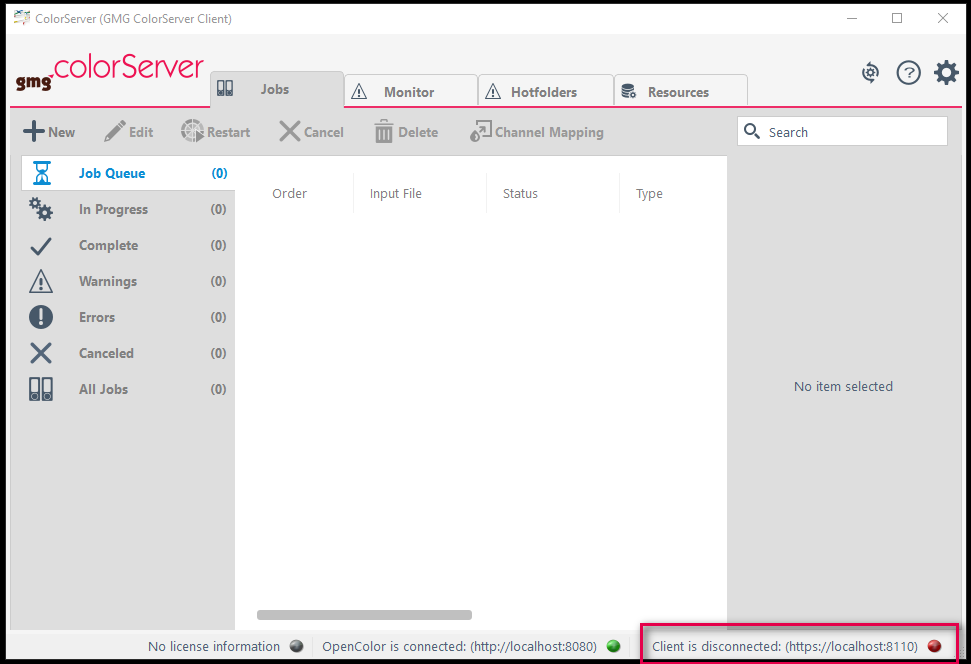Maximize the ColorServer window
Image resolution: width=971 pixels, height=664 pixels.
tap(897, 18)
